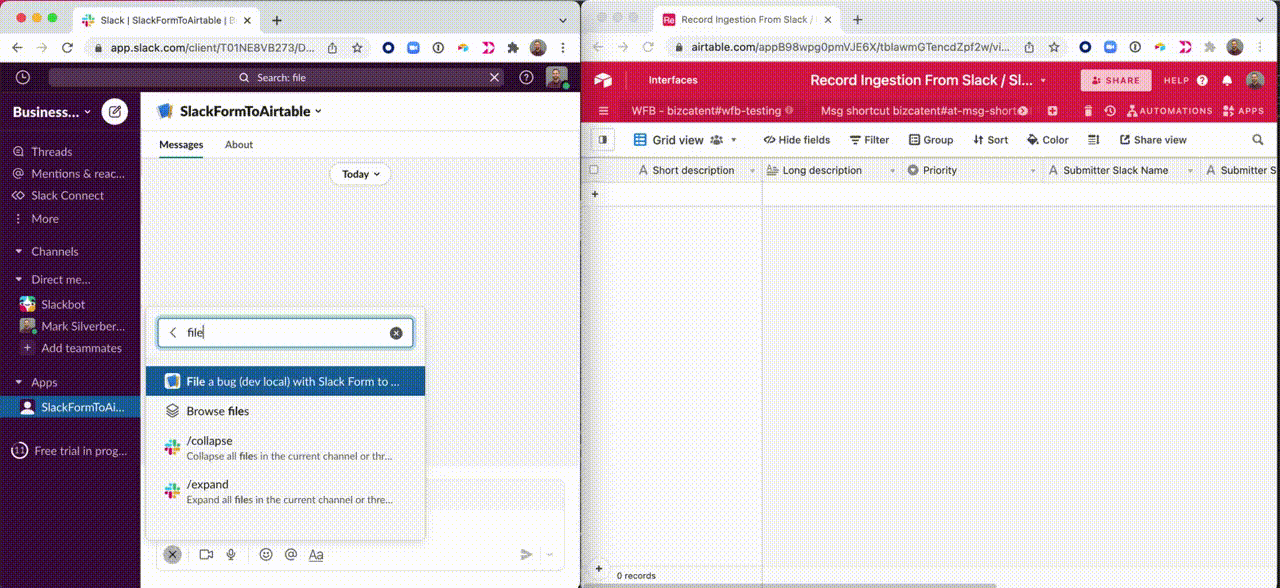Image resolution: width=1280 pixels, height=588 pixels.
Task: Toggle Aa text formatting in composer
Action: coord(316,554)
